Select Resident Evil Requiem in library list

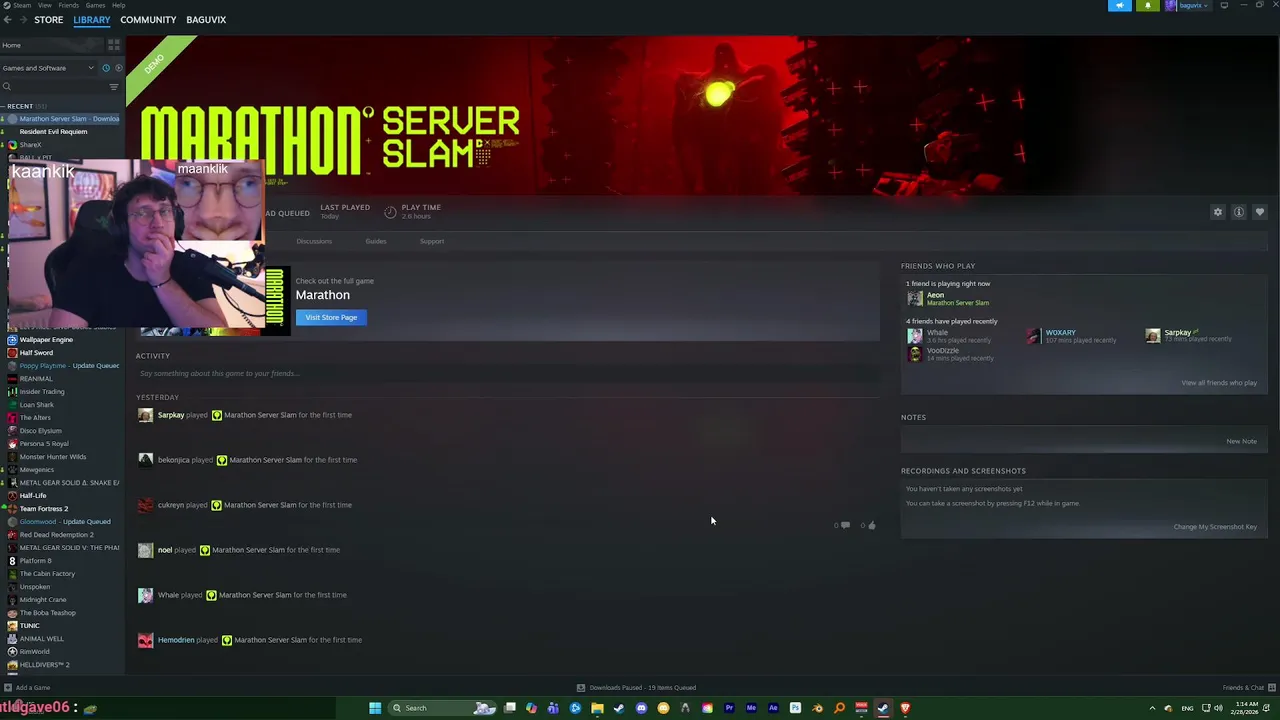point(54,131)
